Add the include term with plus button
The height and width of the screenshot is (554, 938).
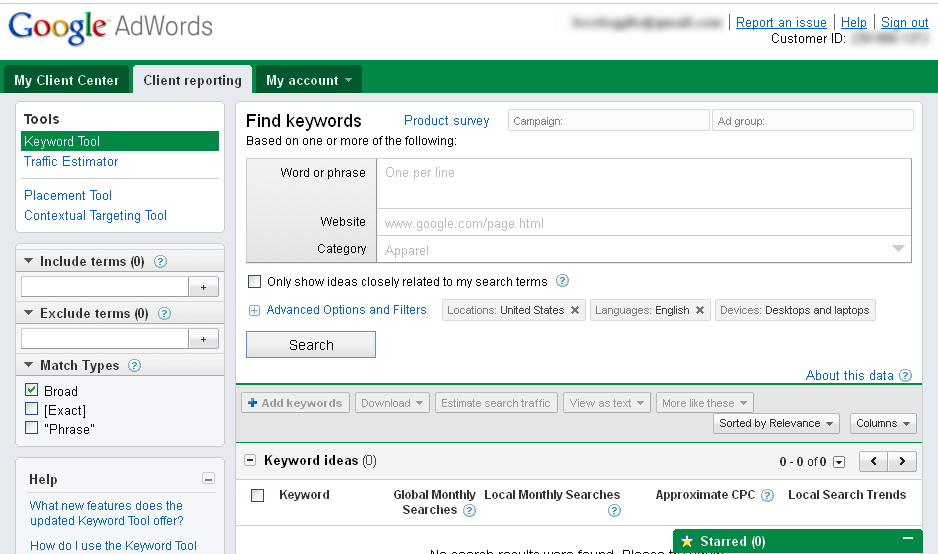[x=203, y=287]
